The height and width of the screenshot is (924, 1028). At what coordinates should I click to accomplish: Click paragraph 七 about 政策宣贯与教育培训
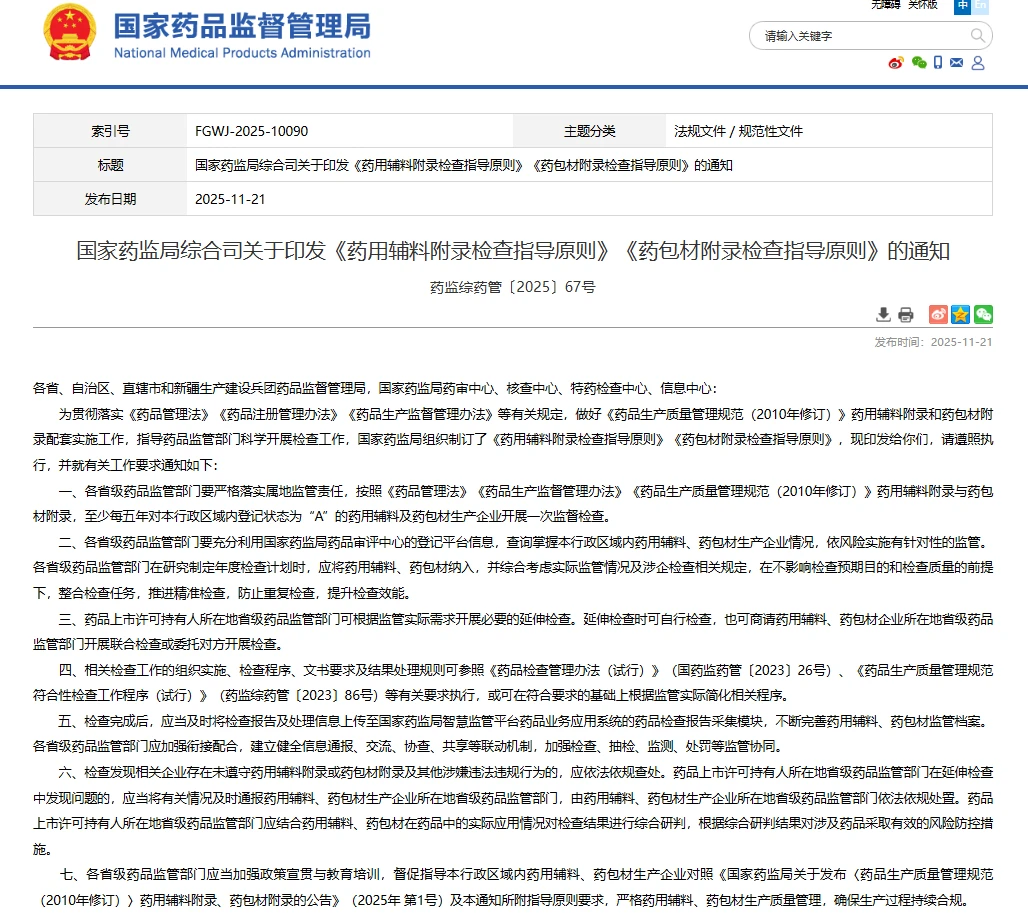click(x=513, y=887)
